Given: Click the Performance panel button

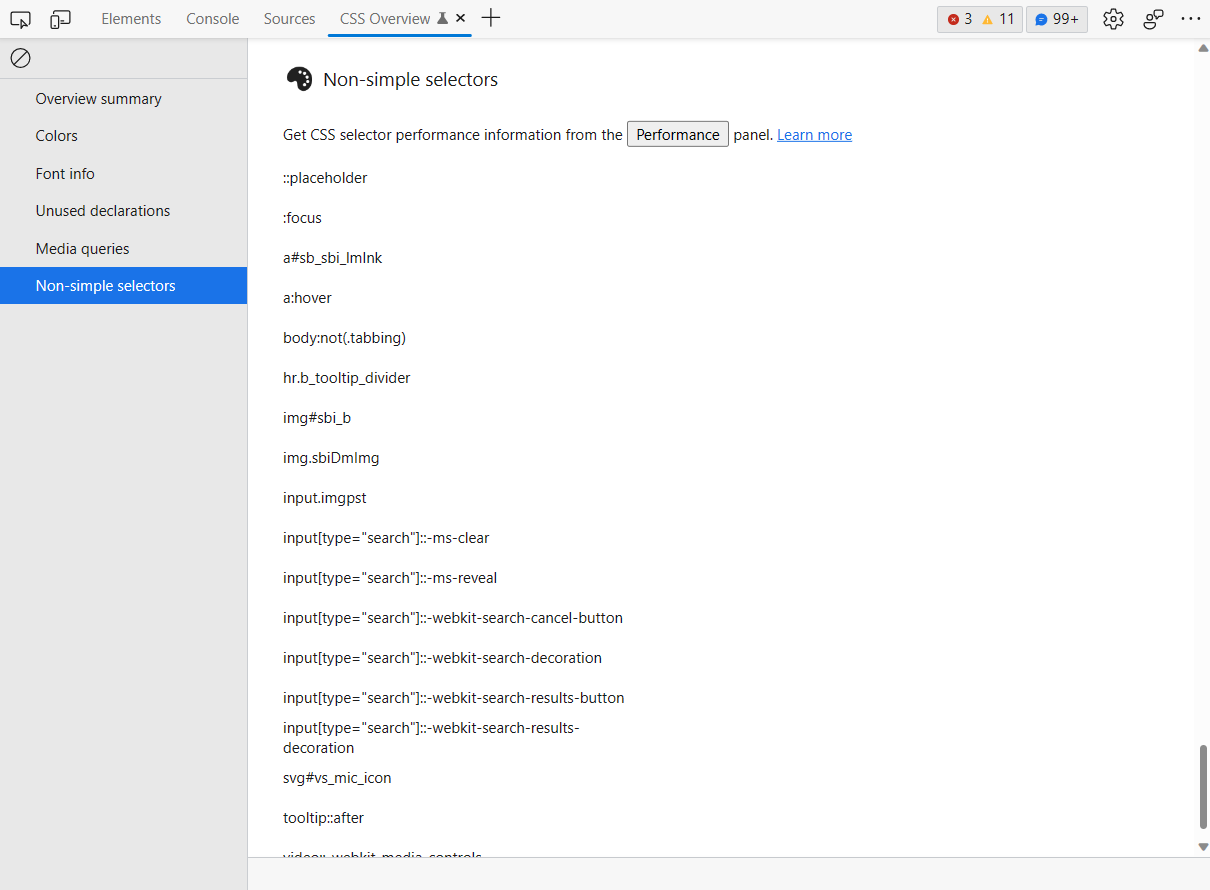Looking at the screenshot, I should pos(677,133).
